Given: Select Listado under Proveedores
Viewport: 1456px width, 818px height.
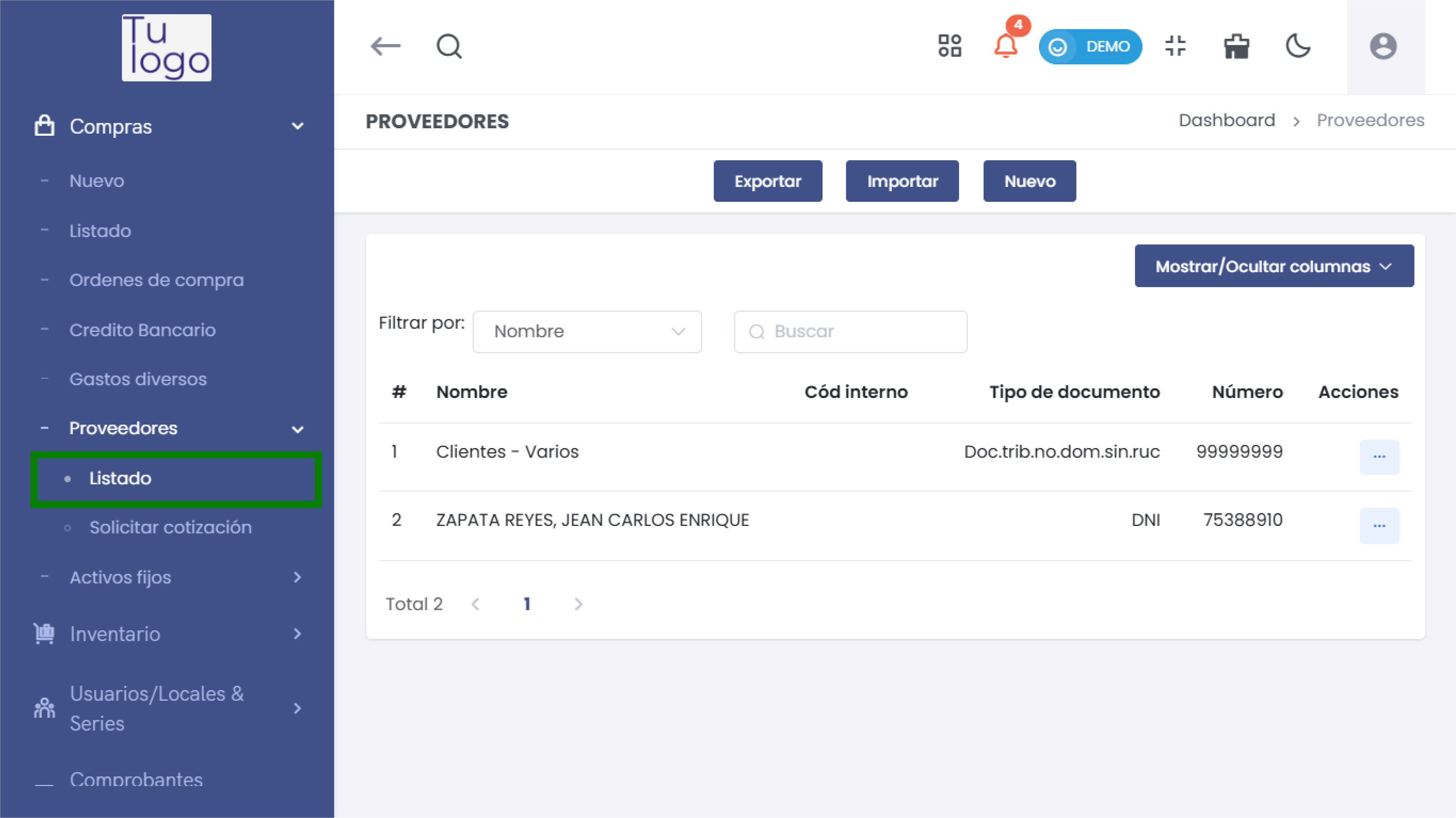Looking at the screenshot, I should 120,479.
